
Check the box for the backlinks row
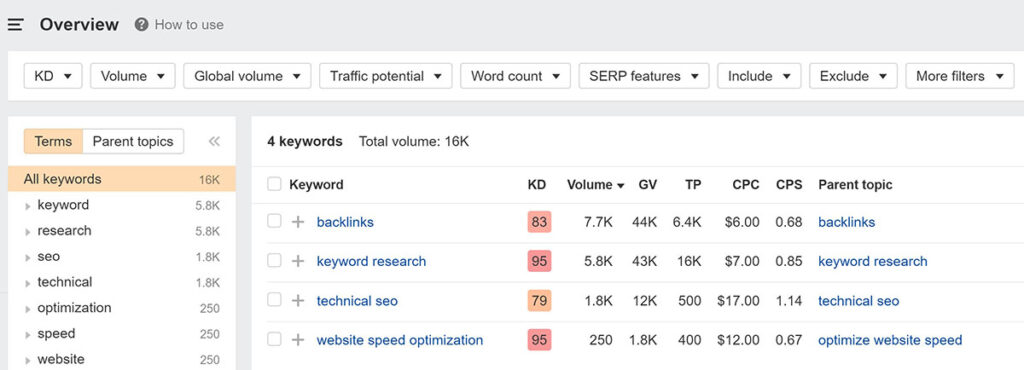point(274,221)
